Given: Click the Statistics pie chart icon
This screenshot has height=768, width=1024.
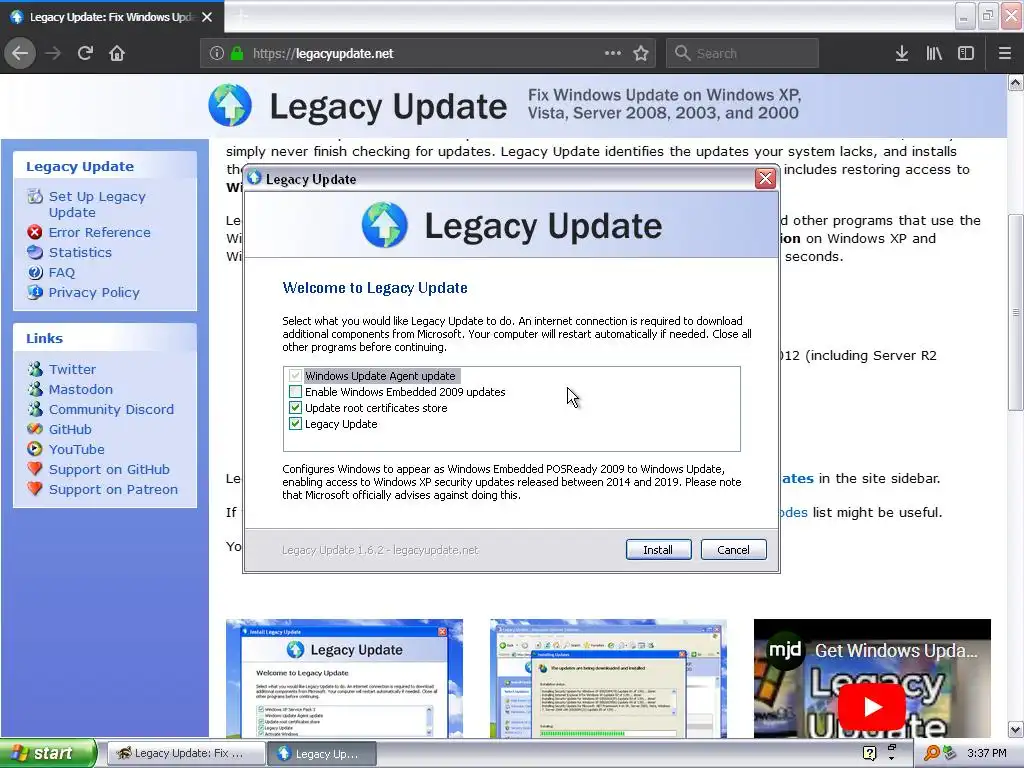Looking at the screenshot, I should [x=35, y=252].
